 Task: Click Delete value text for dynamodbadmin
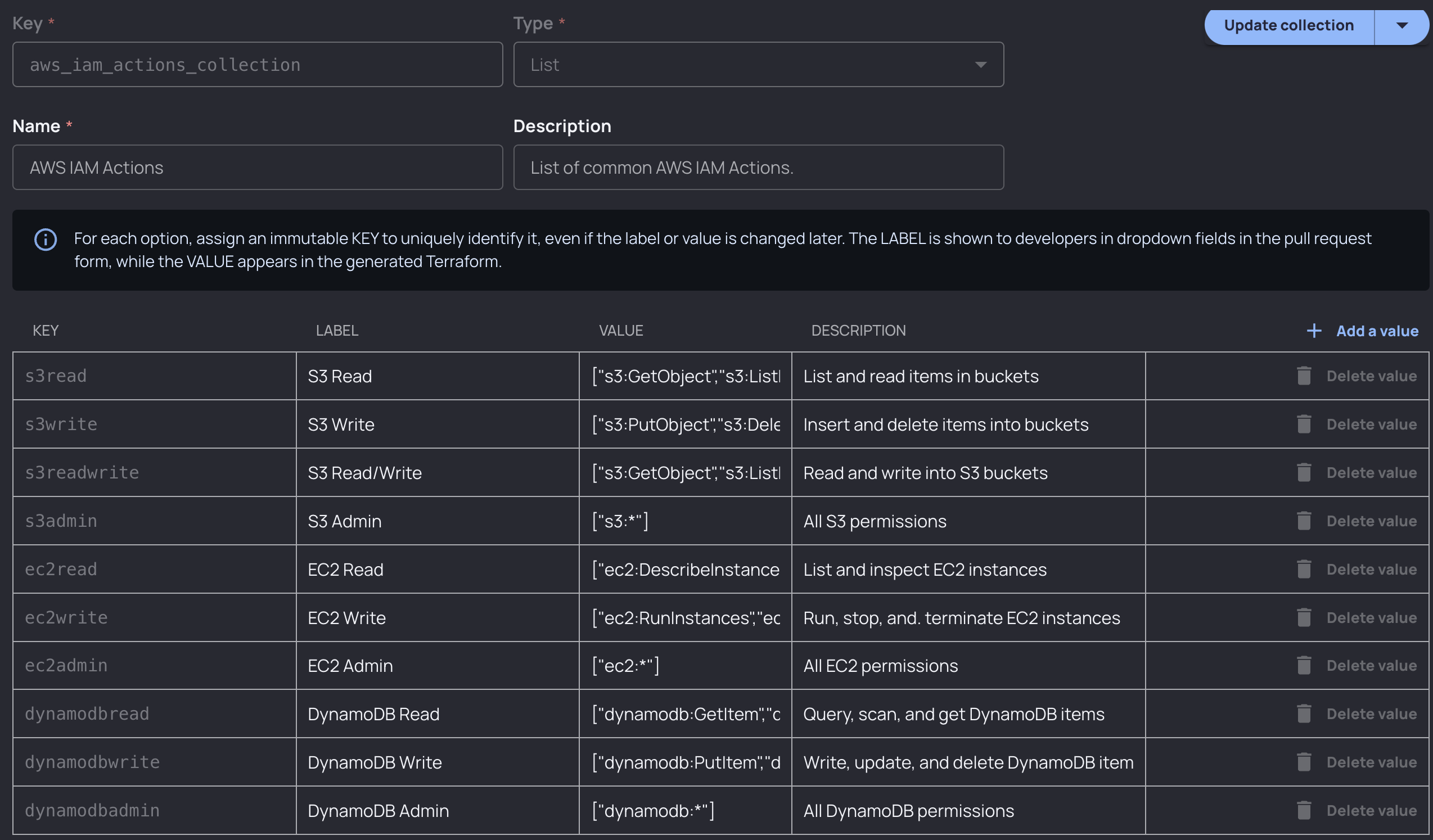(1371, 810)
